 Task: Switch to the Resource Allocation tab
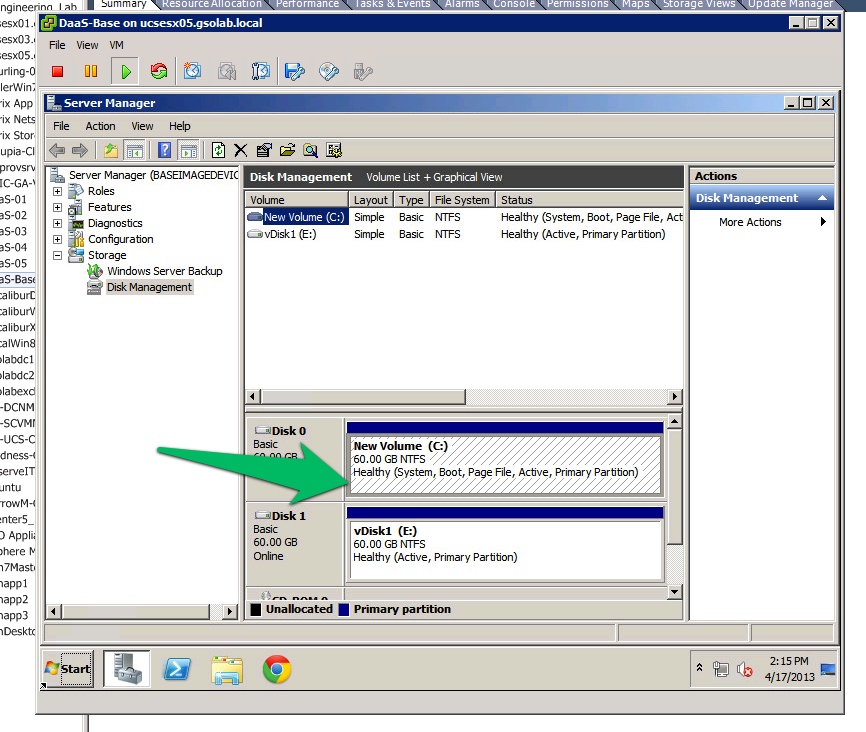coord(212,4)
